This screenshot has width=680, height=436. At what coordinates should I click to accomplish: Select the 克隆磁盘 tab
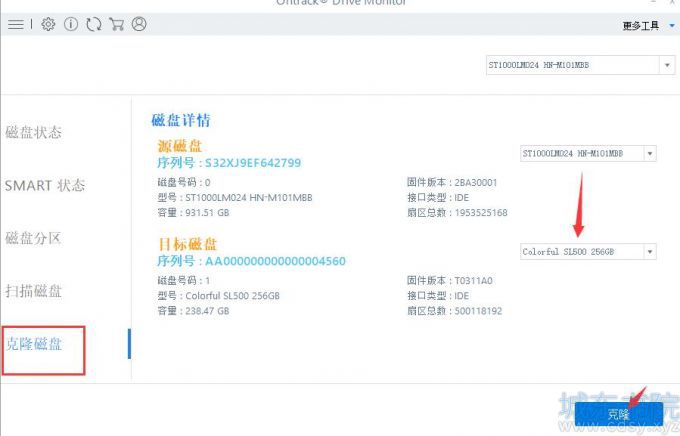[34, 344]
